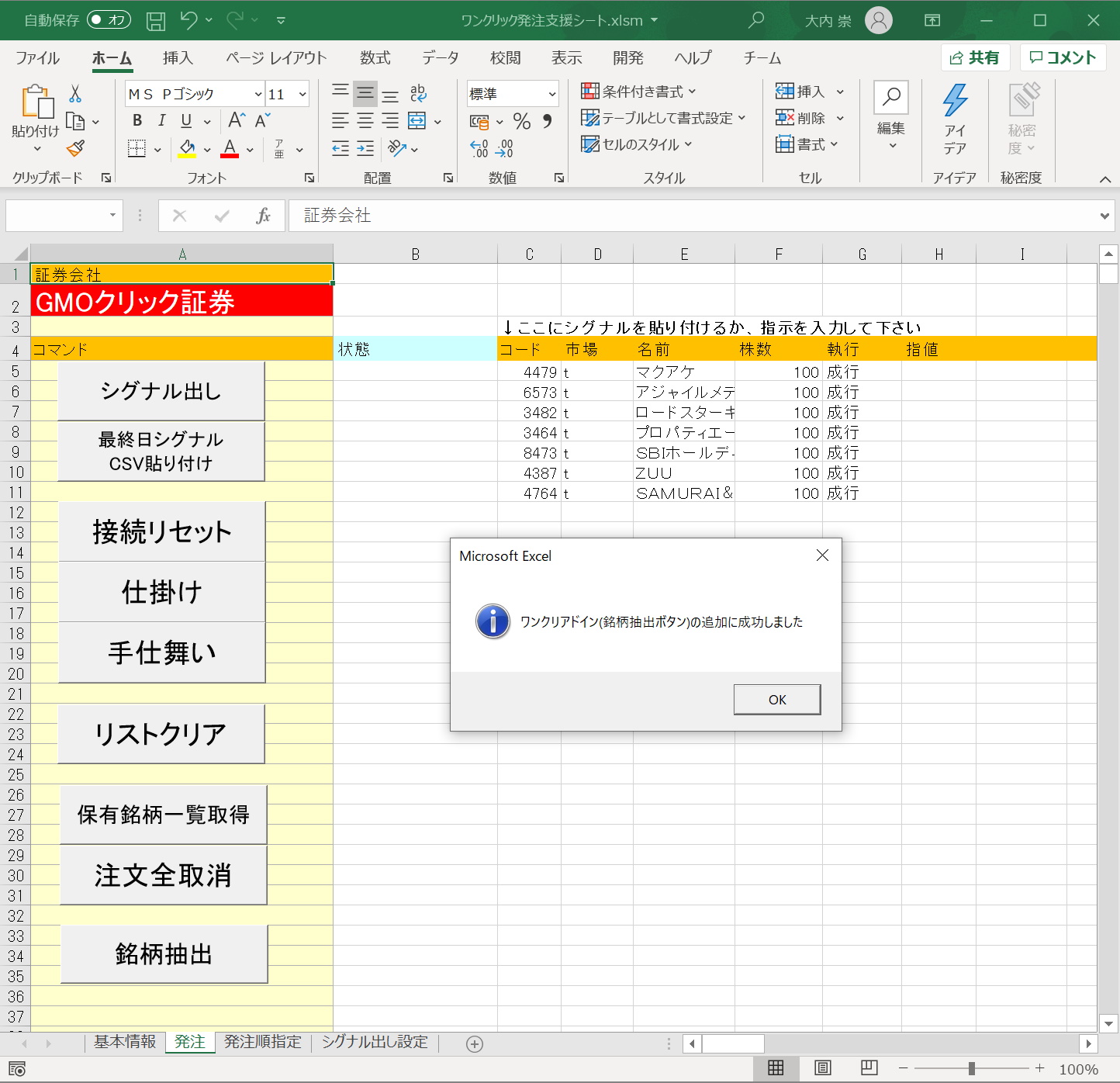The width and height of the screenshot is (1120, 1083).
Task: Click the Borders icon
Action: tap(137, 148)
